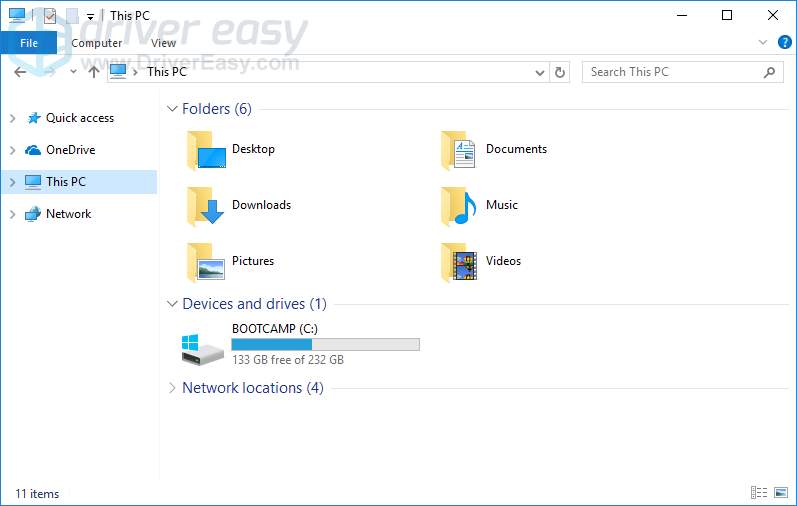The image size is (797, 506).
Task: Click the Refresh button beside address bar
Action: pos(560,72)
